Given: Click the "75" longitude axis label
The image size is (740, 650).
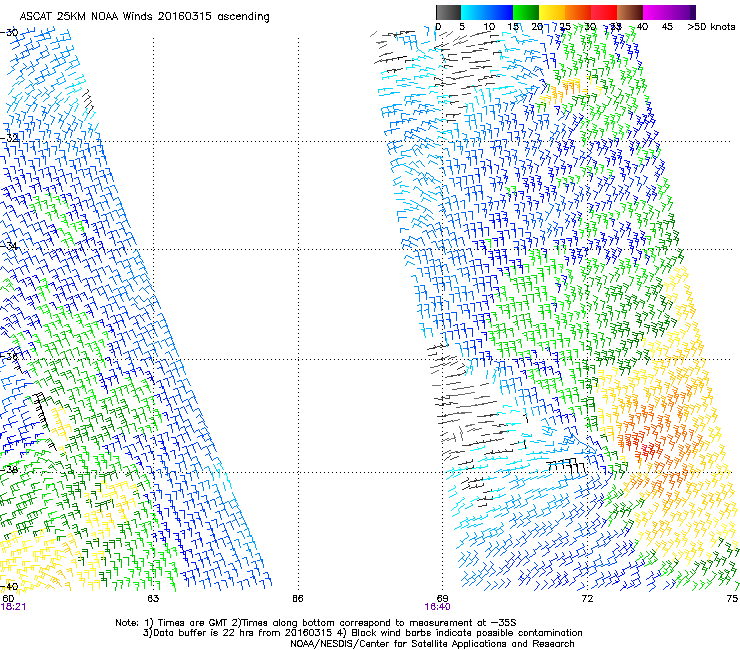Looking at the screenshot, I should [x=732, y=599].
